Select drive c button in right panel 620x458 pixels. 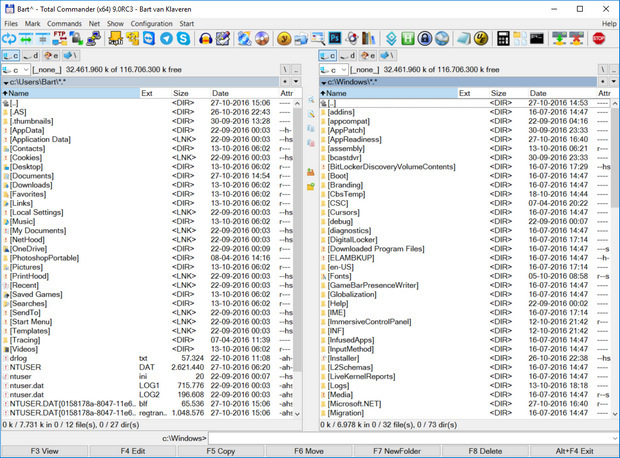point(328,56)
